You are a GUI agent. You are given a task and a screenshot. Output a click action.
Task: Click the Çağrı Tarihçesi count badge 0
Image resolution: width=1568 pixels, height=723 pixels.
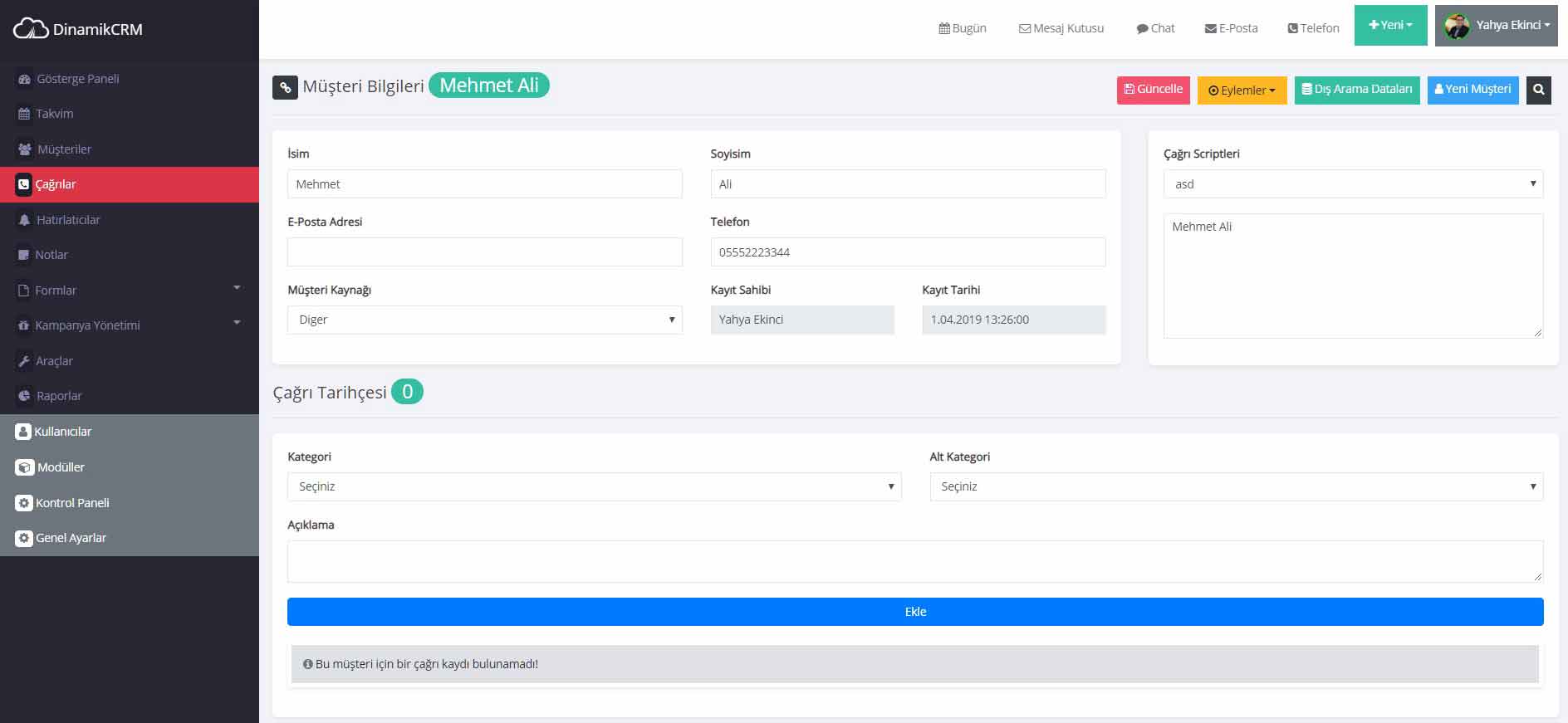click(x=407, y=392)
